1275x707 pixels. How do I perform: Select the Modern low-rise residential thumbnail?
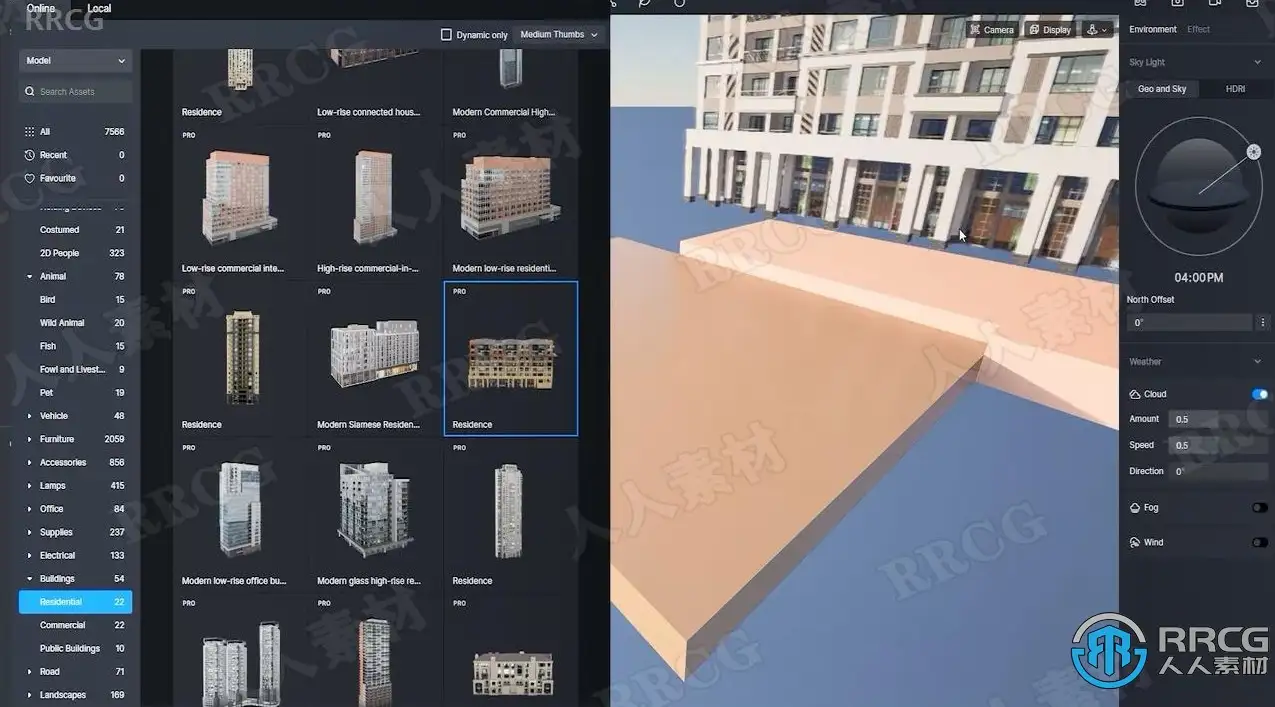click(x=511, y=203)
